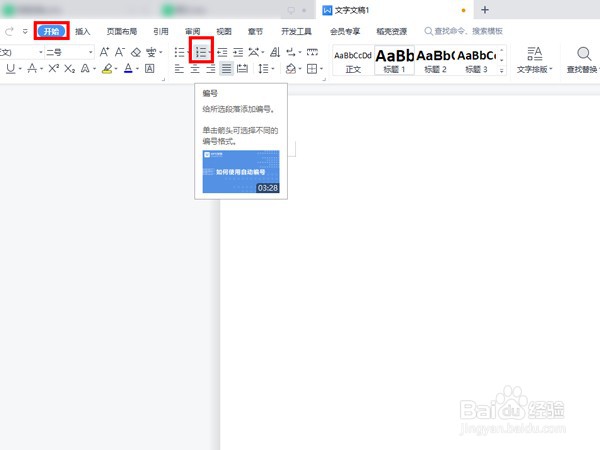Set line spacing

263,69
